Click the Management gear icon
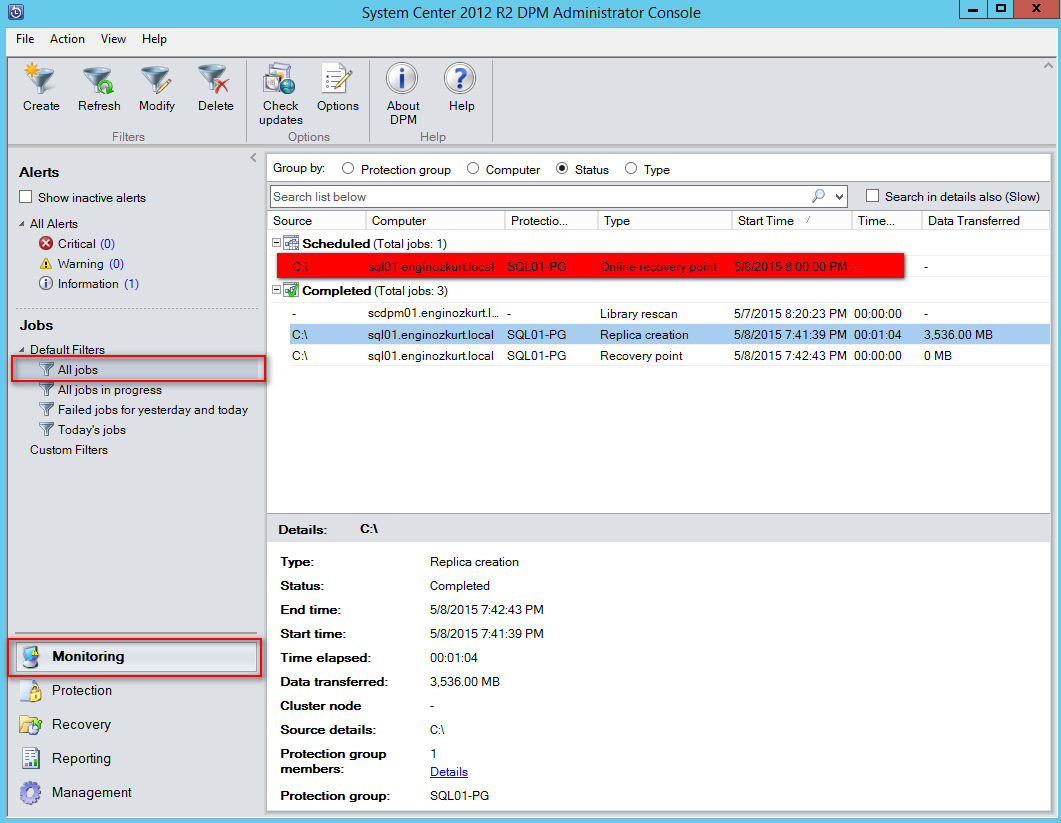This screenshot has width=1061, height=823. point(31,793)
